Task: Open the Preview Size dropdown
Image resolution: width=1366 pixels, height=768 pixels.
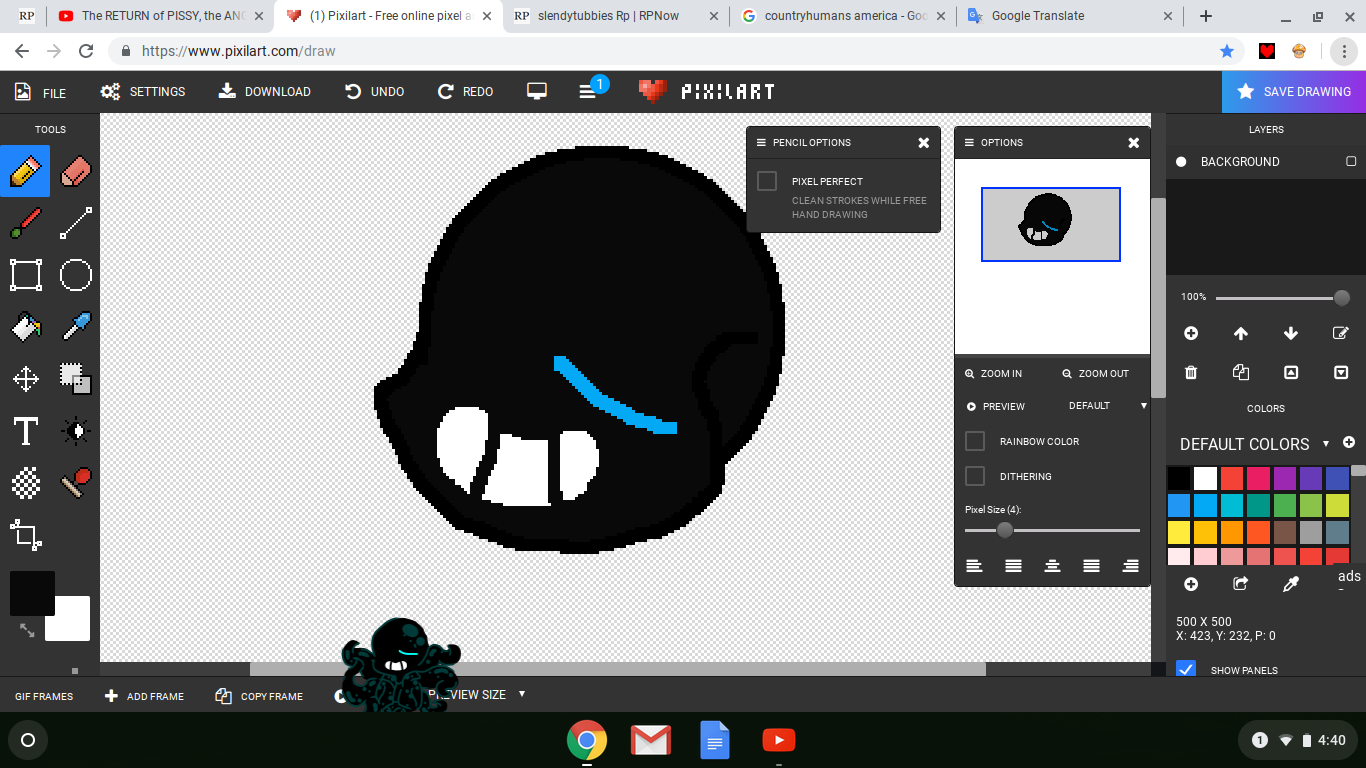Action: pyautogui.click(x=477, y=694)
